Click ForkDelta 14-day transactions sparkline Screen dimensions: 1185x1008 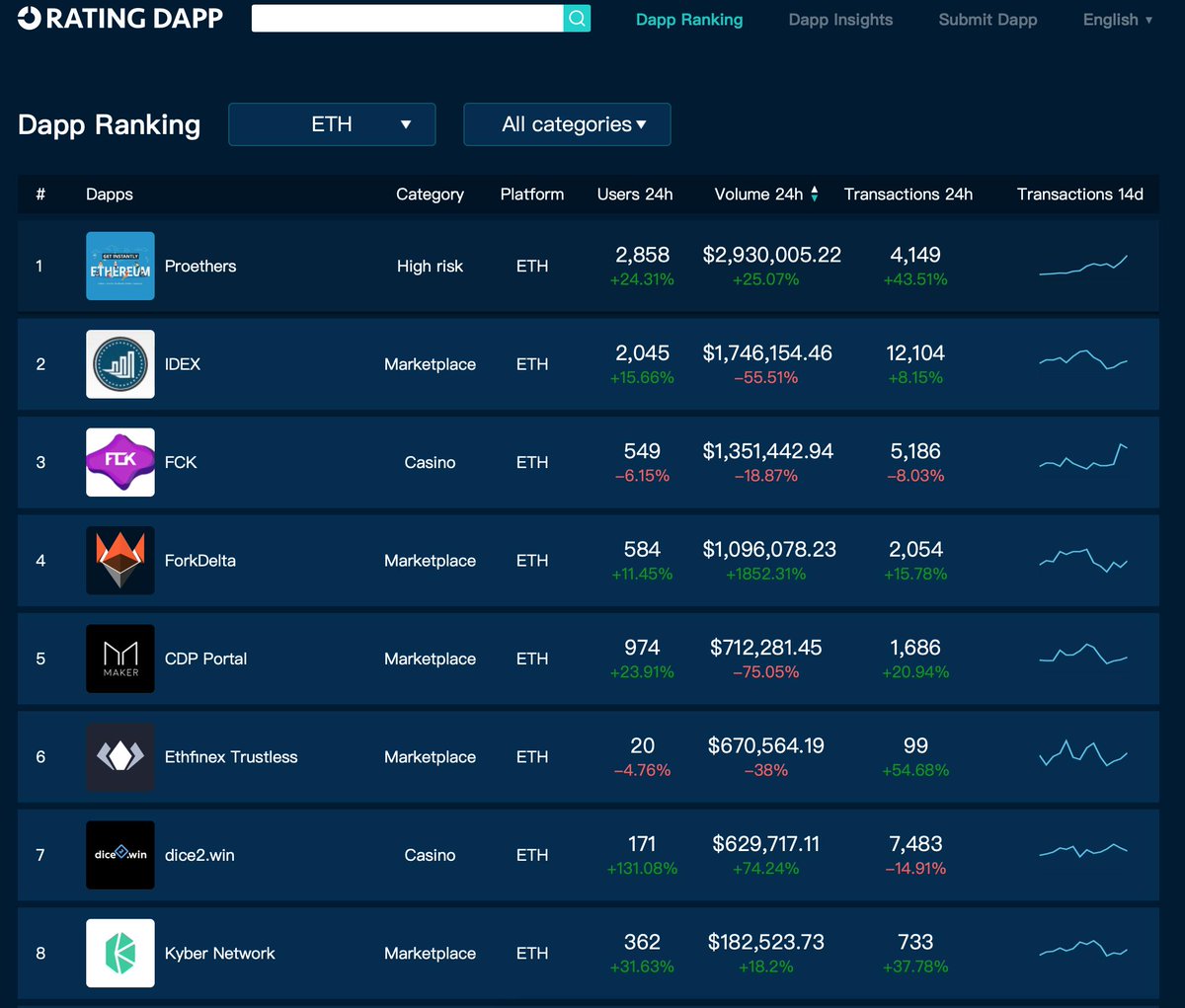pos(1083,560)
